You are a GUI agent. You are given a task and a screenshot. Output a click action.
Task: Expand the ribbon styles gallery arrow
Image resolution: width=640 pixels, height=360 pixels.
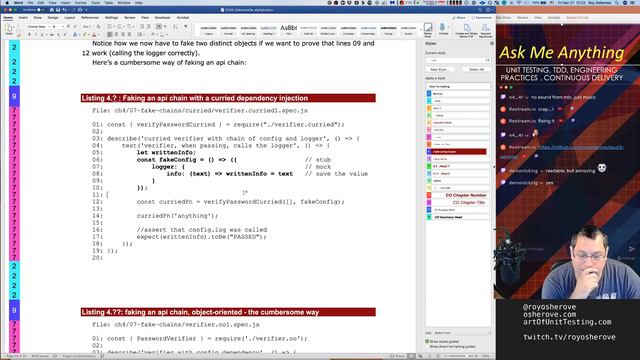(421, 30)
